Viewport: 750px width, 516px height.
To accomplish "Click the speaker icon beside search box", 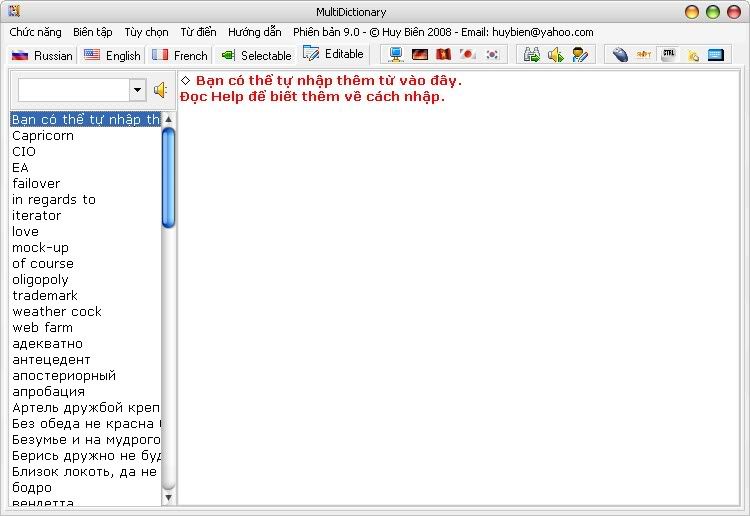I will (160, 90).
